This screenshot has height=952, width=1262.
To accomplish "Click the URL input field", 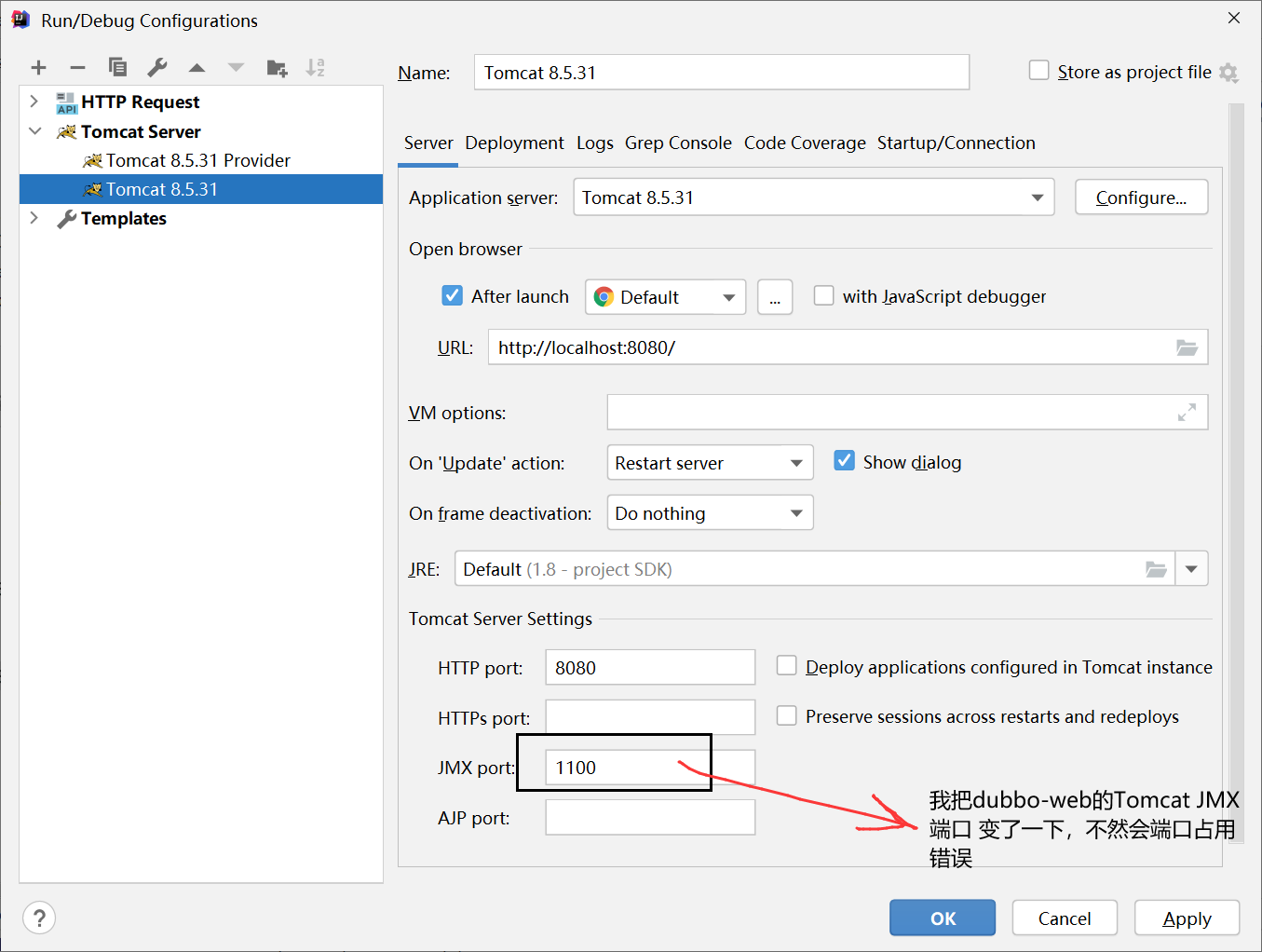I will [848, 347].
